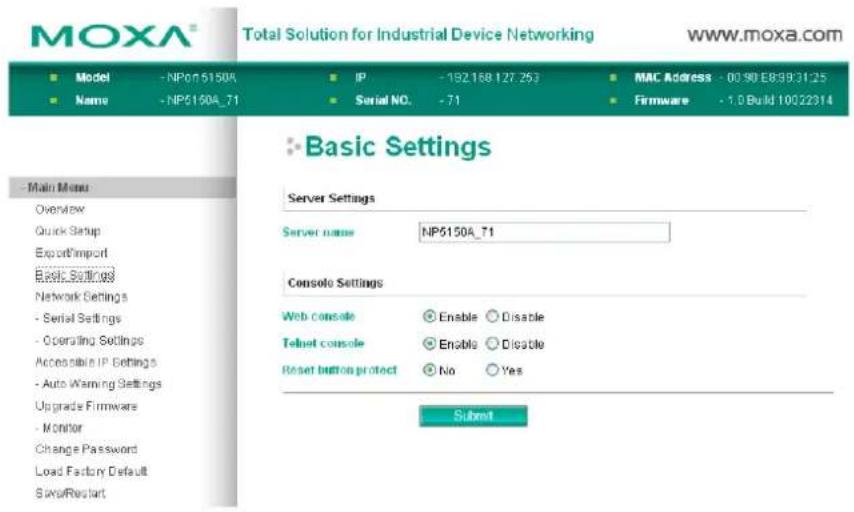854x512 pixels.
Task: Select Enable for Web console
Action: 429,316
